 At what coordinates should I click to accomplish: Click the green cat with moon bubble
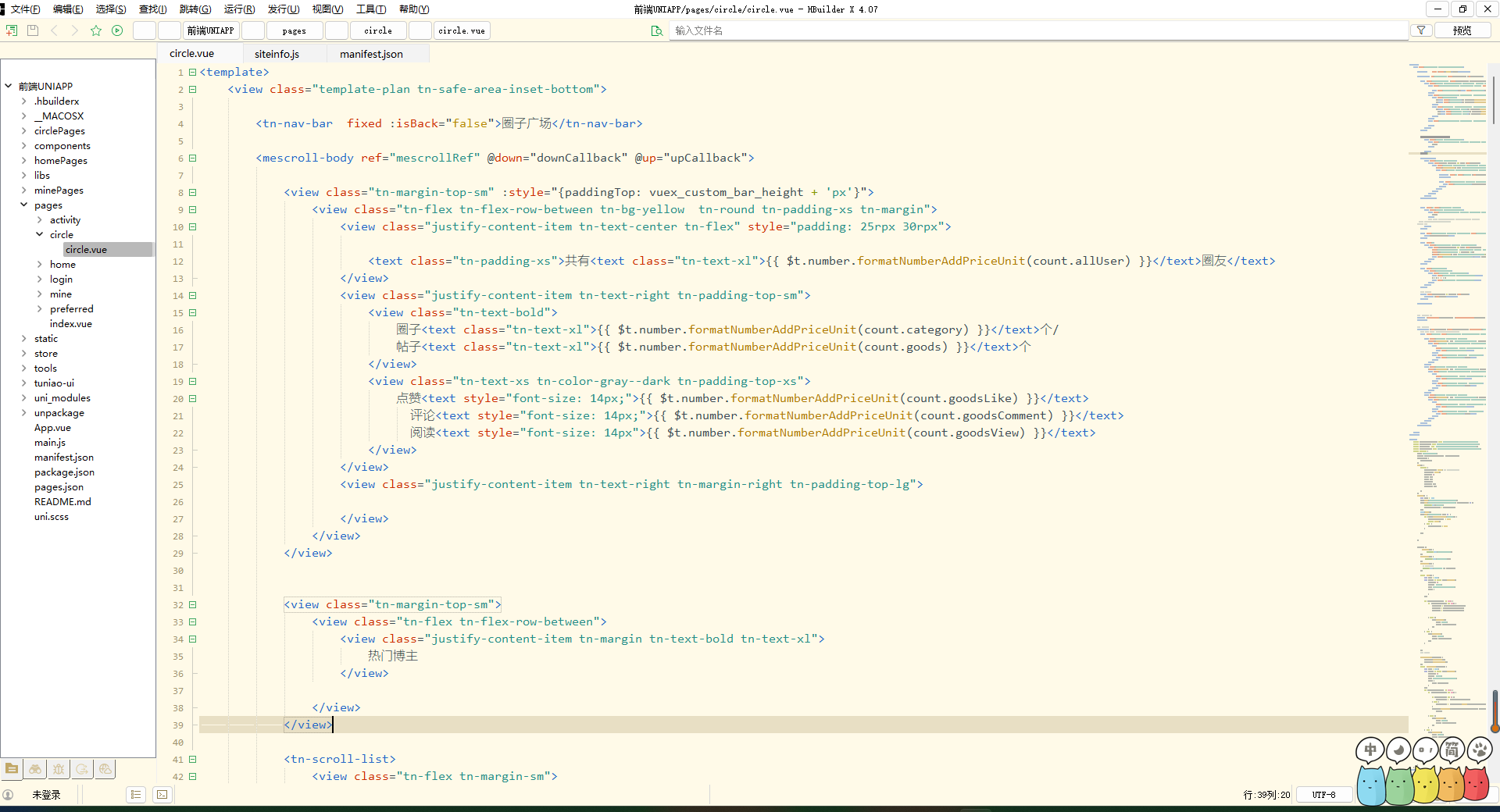[x=1398, y=770]
